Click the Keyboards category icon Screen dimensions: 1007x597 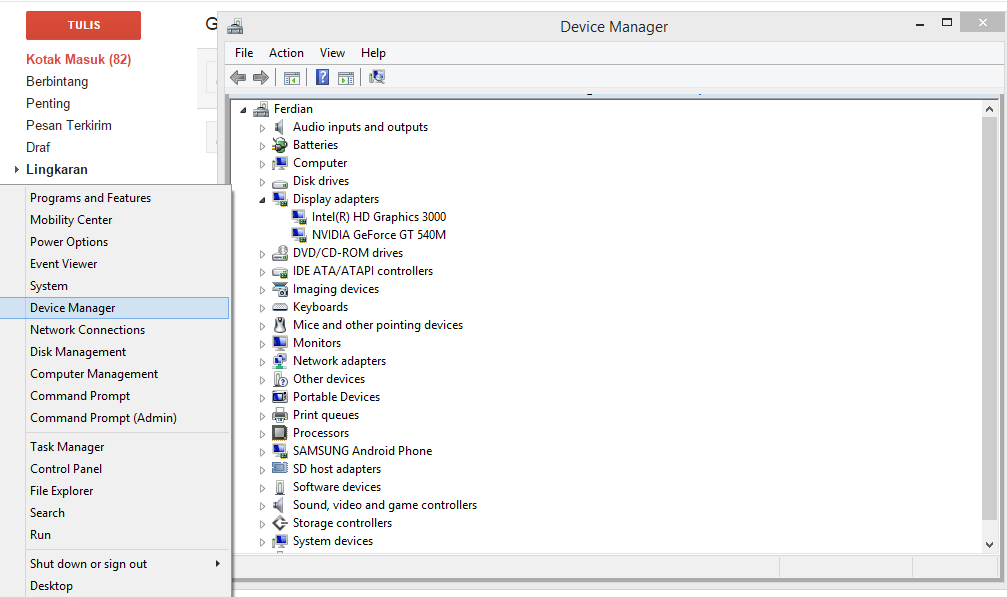point(279,307)
